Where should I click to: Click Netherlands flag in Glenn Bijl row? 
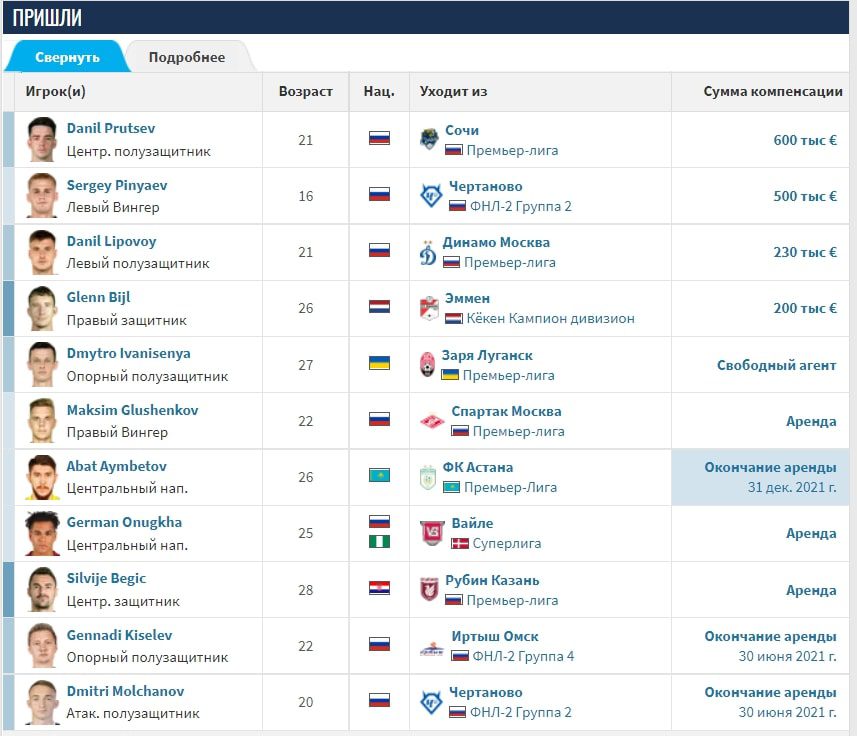pyautogui.click(x=379, y=306)
